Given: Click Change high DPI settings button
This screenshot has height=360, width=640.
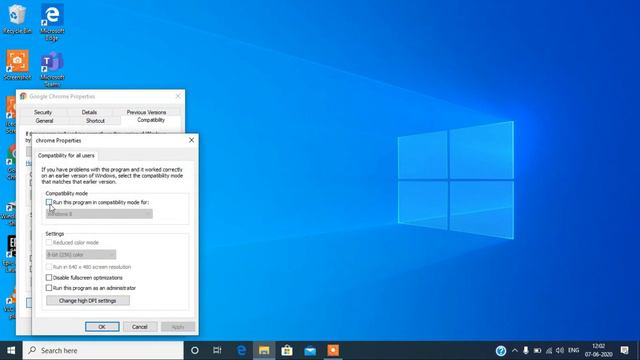Looking at the screenshot, I should pyautogui.click(x=88, y=300).
